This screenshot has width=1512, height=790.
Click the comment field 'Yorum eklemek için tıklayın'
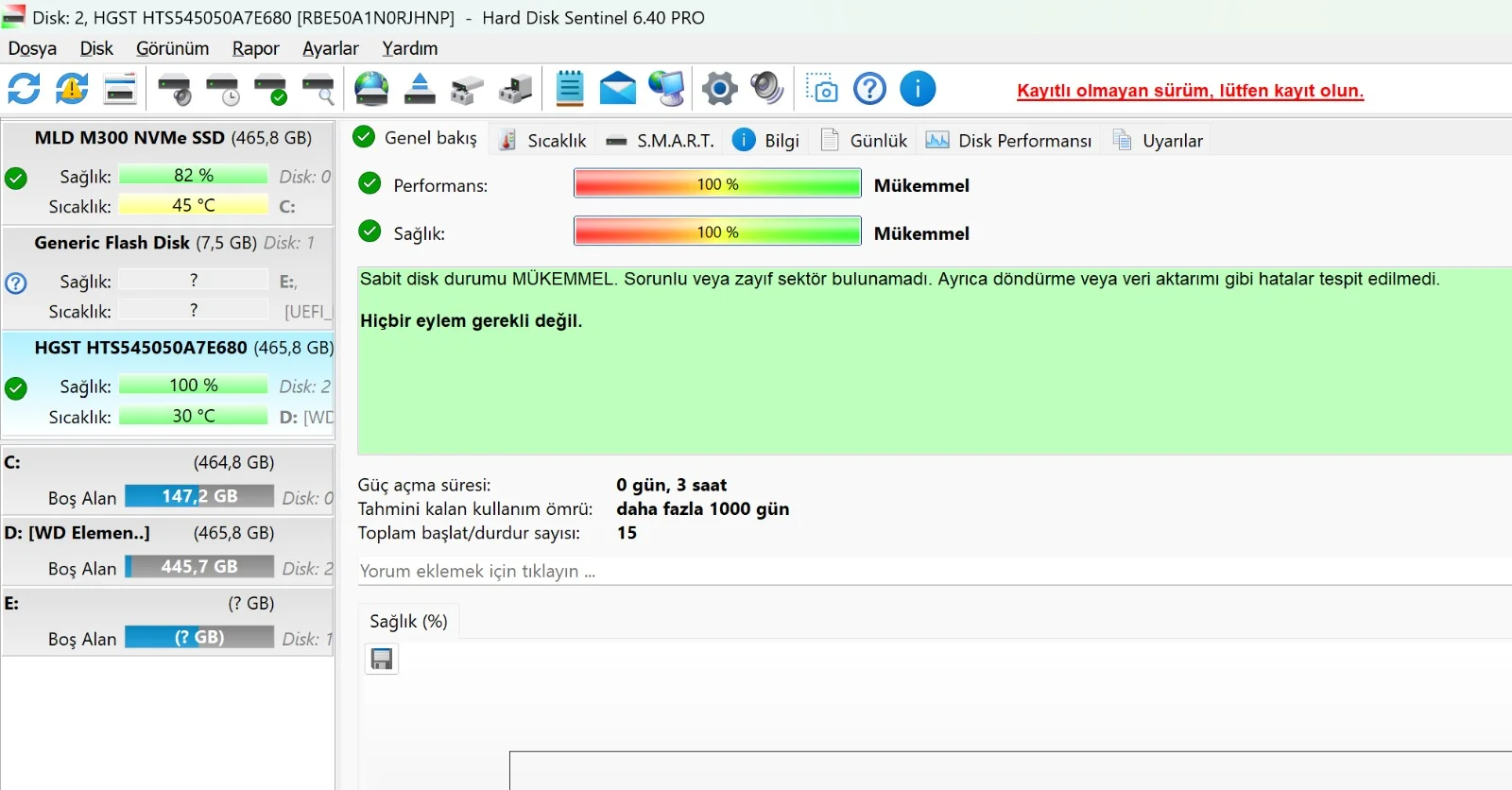pos(934,571)
